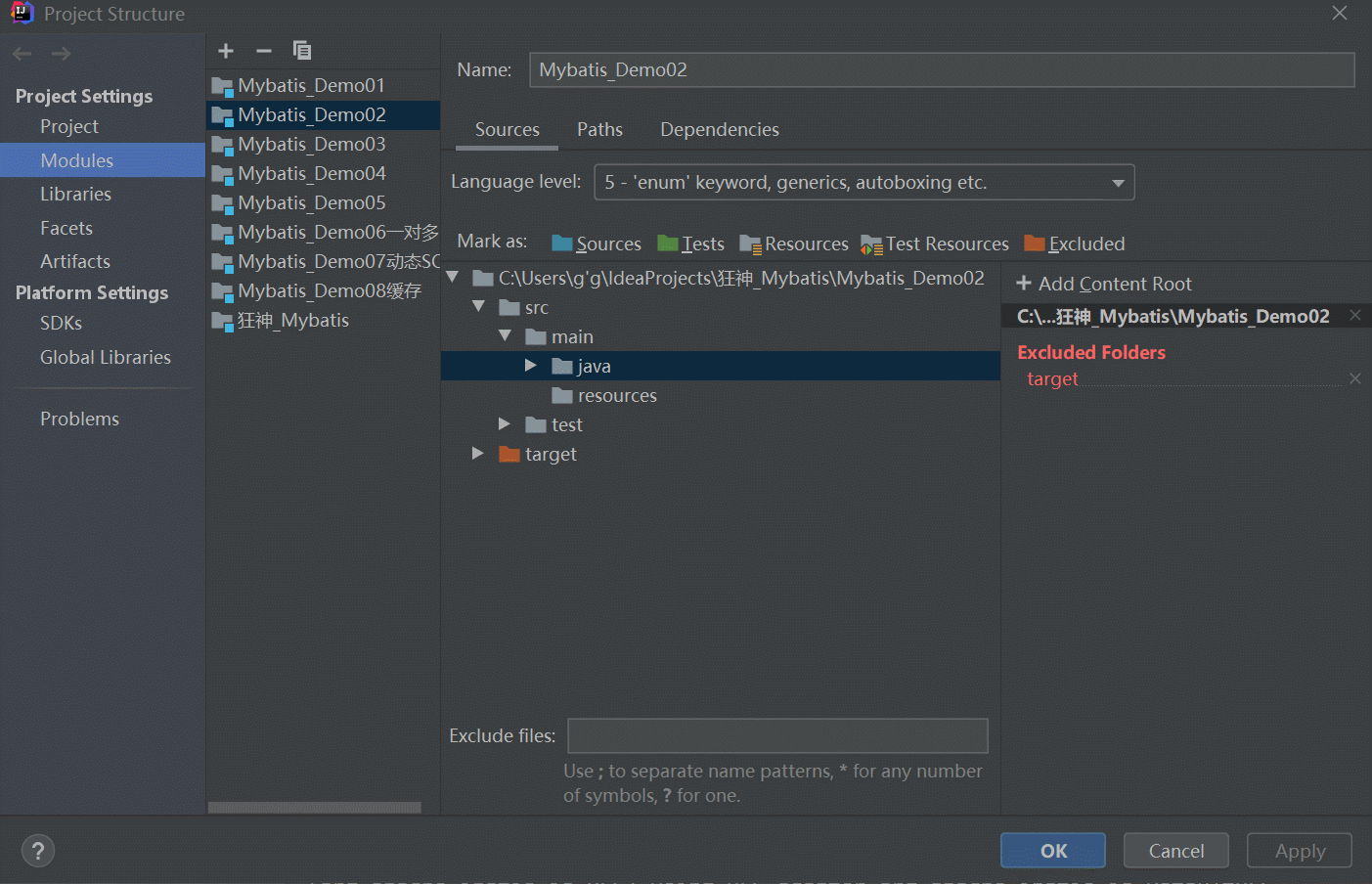
Task: Click the back navigation arrow
Action: click(x=22, y=54)
